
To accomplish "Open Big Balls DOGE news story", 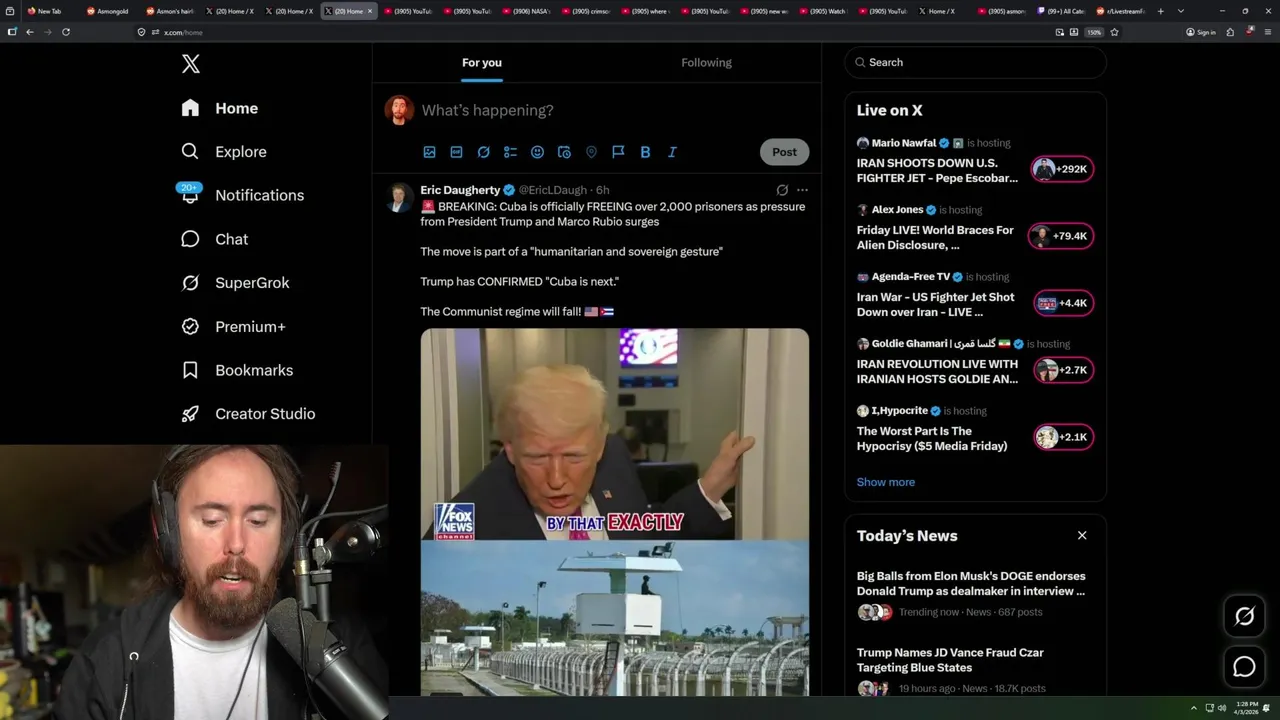I will coord(971,583).
